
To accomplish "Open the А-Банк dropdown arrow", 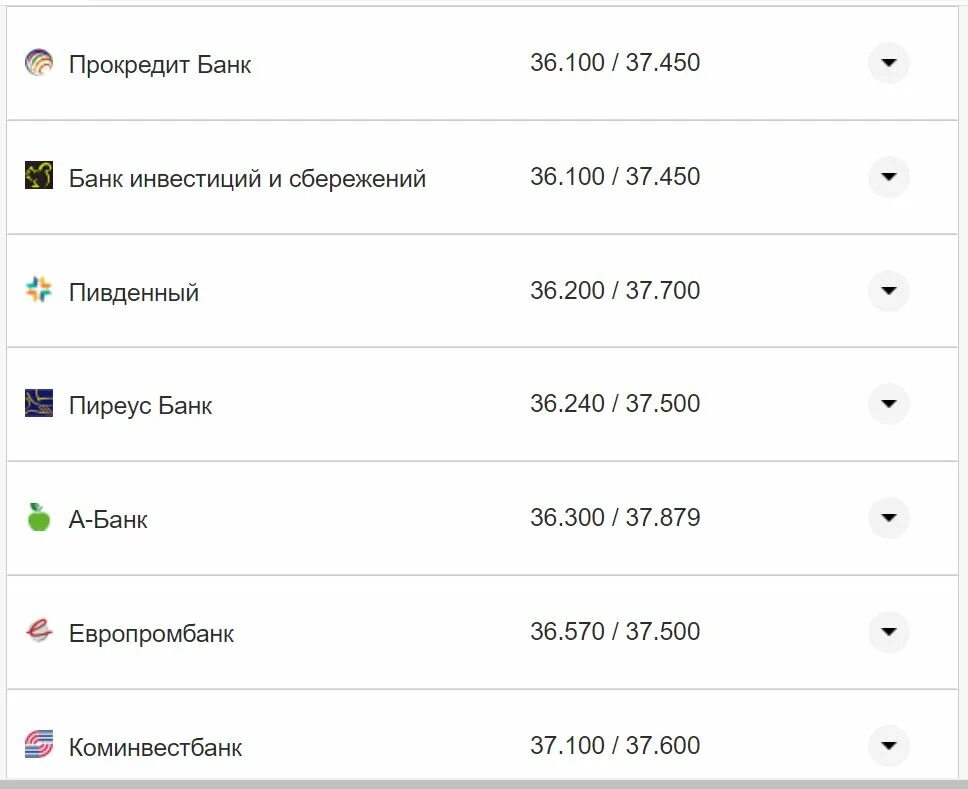I will point(888,517).
